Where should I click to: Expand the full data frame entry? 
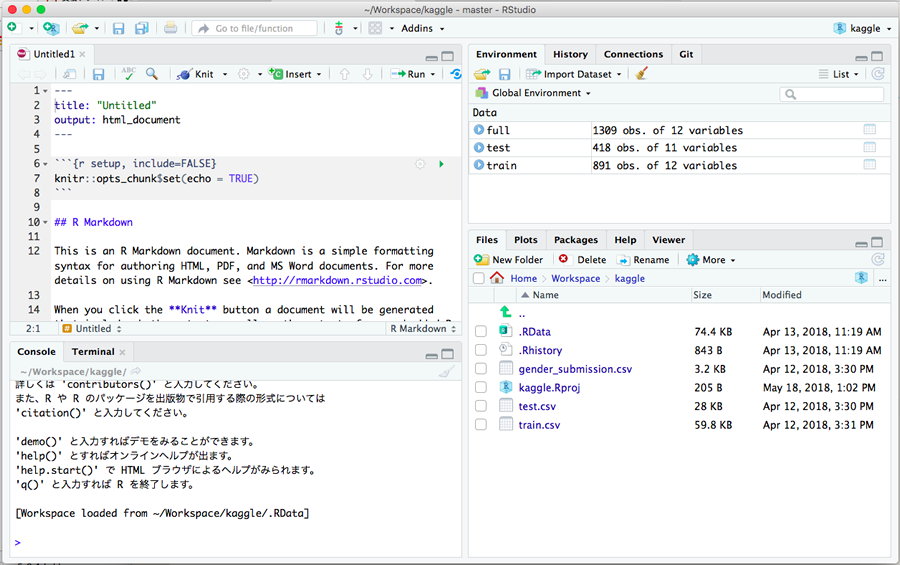pyautogui.click(x=479, y=130)
